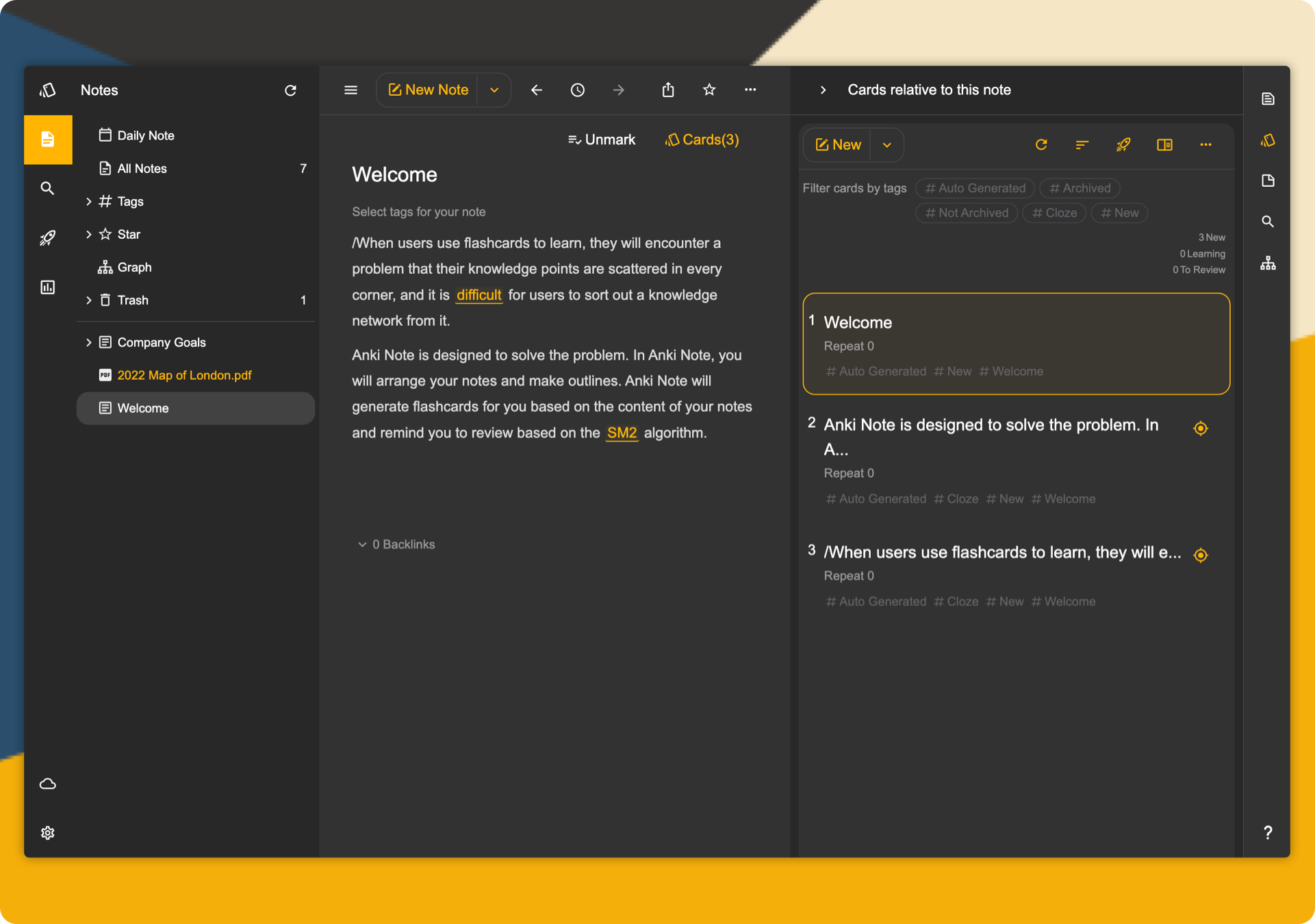Toggle New filter tag
This screenshot has width=1315, height=924.
[x=1119, y=213]
